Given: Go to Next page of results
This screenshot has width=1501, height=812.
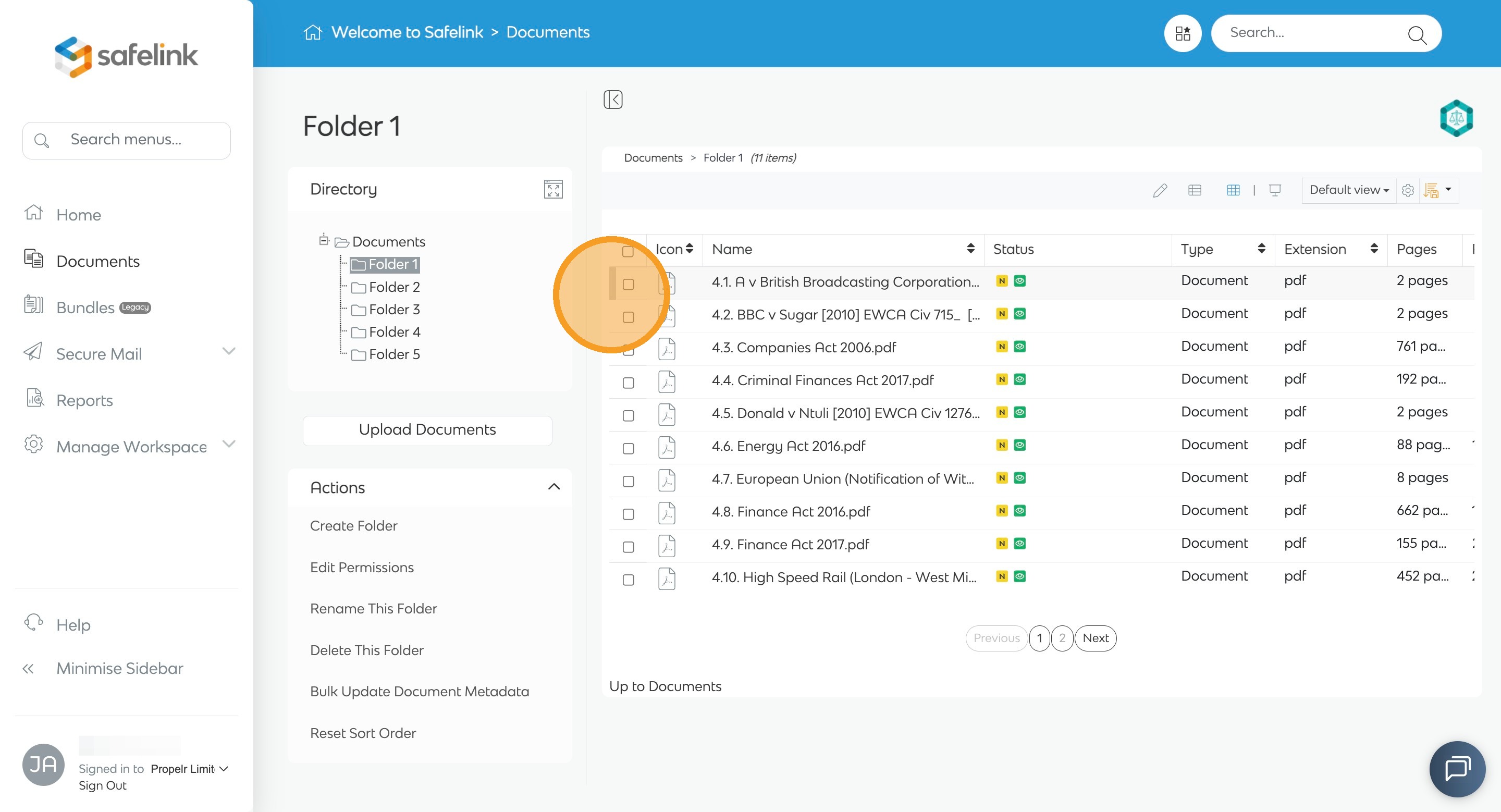Looking at the screenshot, I should tap(1095, 638).
